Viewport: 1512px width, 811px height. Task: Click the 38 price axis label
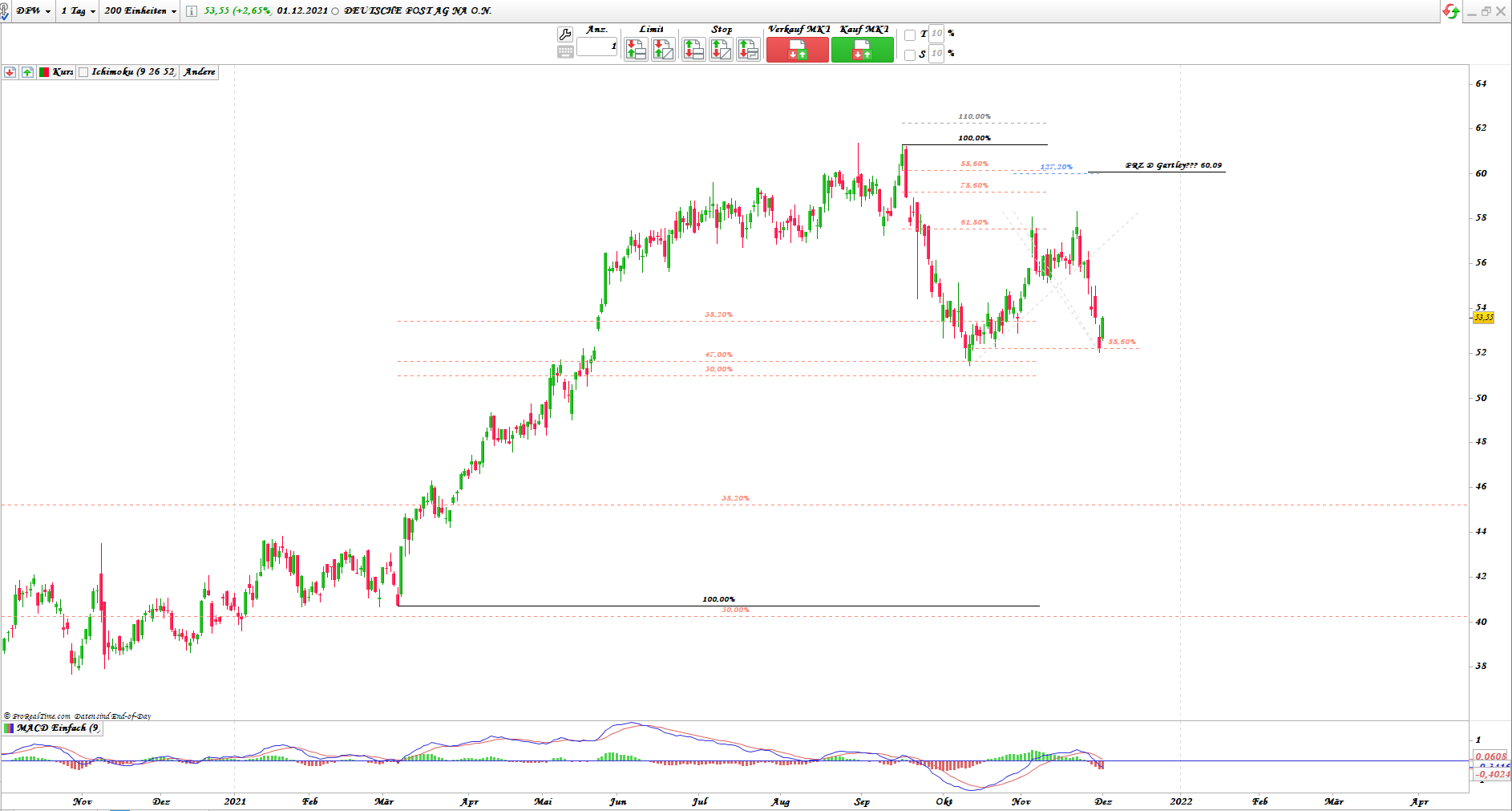(x=1481, y=666)
